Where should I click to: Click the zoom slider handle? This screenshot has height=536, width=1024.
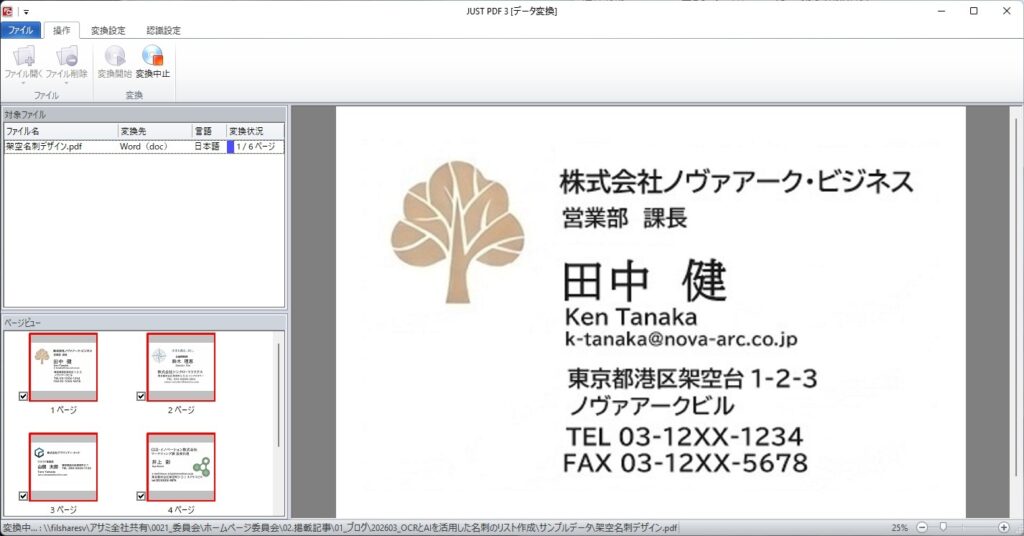coord(943,526)
